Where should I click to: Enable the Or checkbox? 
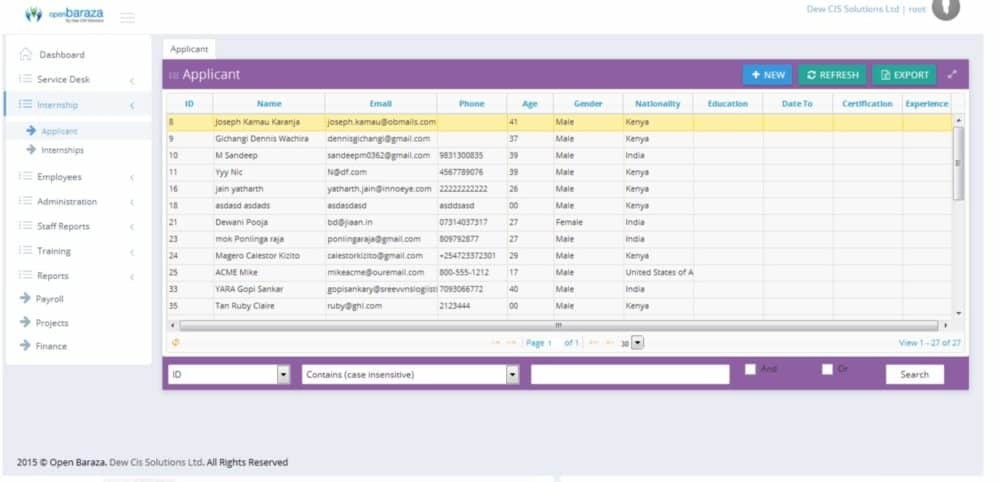[x=827, y=369]
